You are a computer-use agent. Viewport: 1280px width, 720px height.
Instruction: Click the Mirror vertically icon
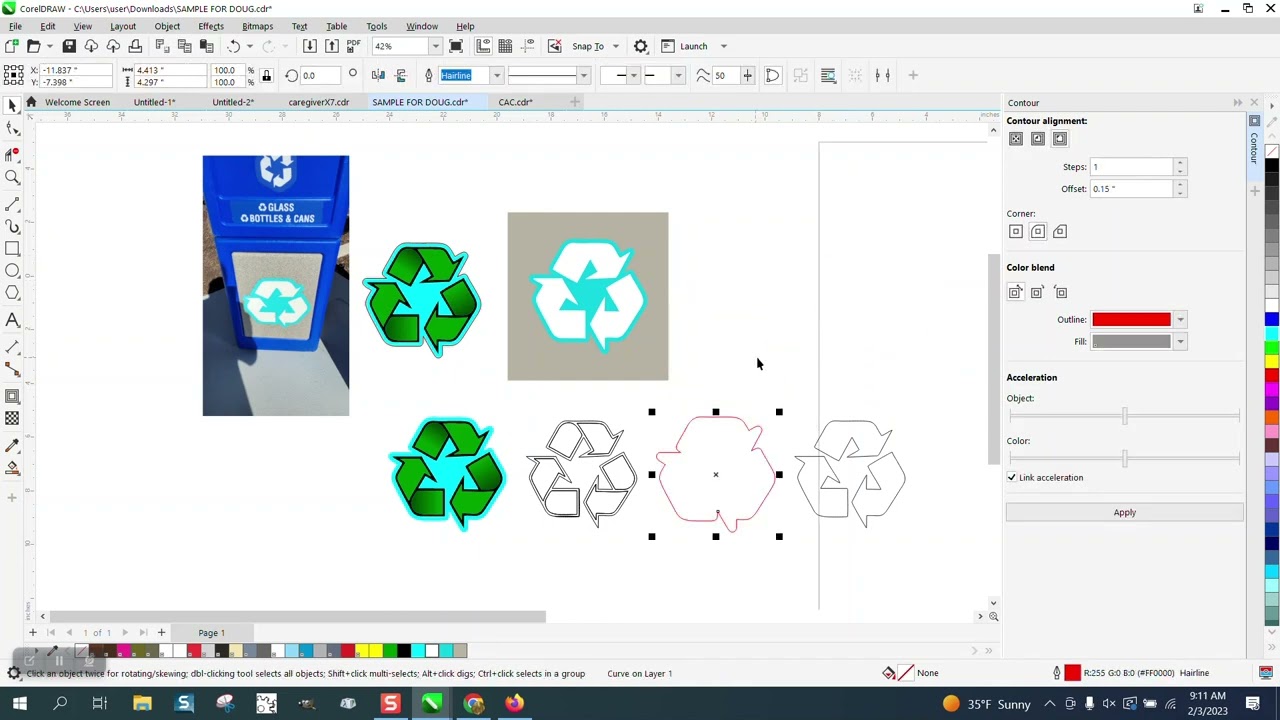401,75
